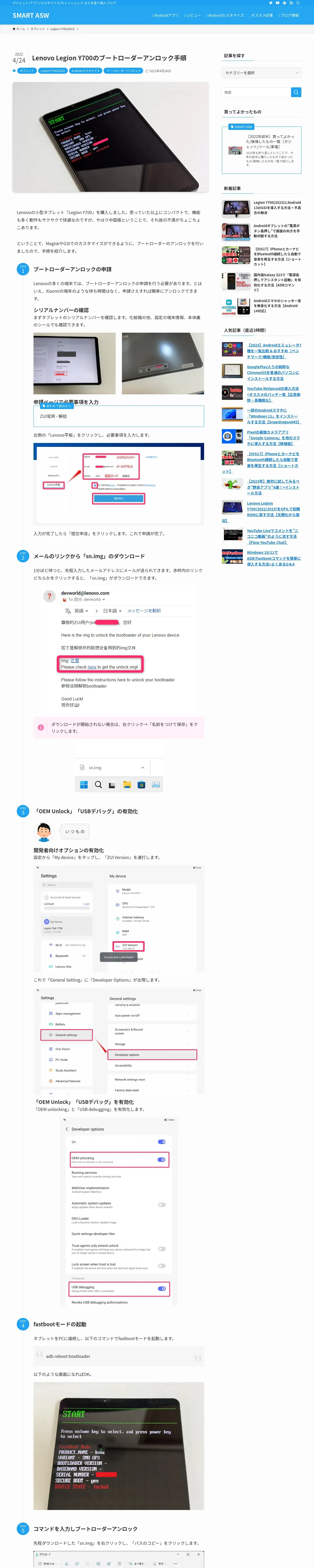Click the magnifier search icon in header

pyautogui.click(x=298, y=3)
